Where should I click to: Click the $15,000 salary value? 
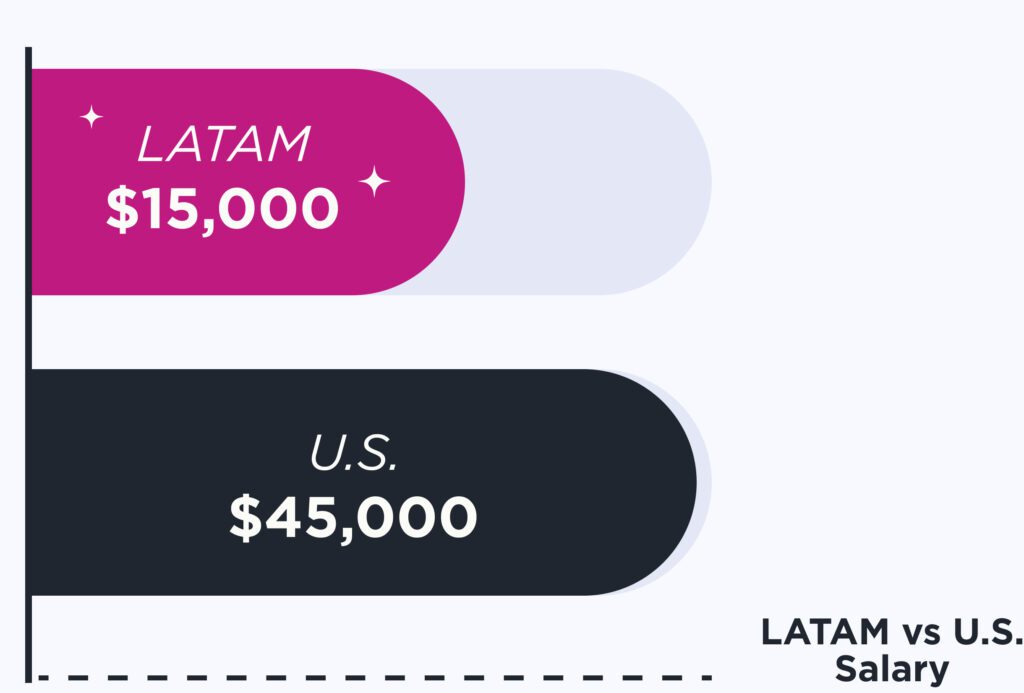point(222,209)
